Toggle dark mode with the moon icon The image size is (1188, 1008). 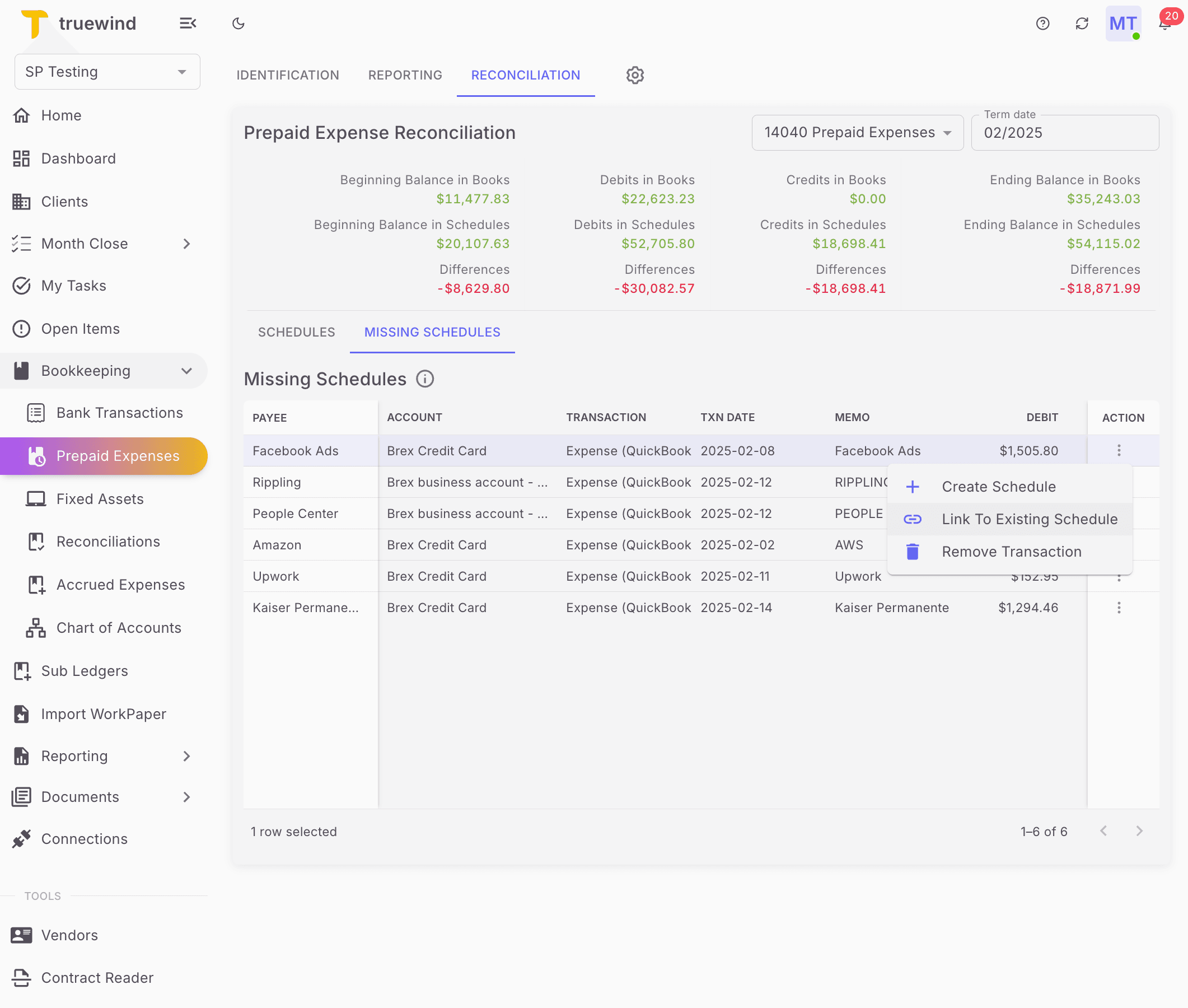238,24
